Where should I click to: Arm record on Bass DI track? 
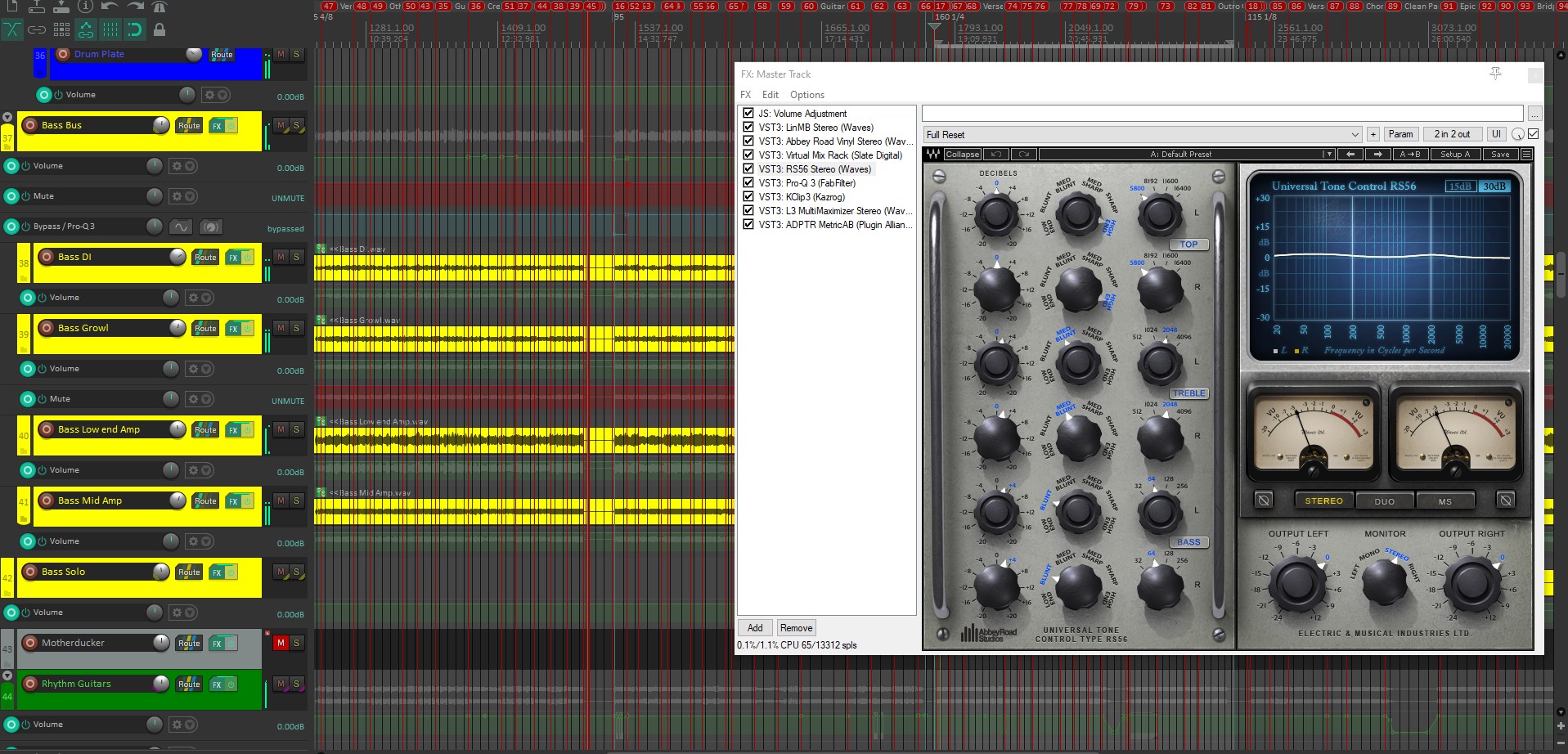(x=47, y=257)
